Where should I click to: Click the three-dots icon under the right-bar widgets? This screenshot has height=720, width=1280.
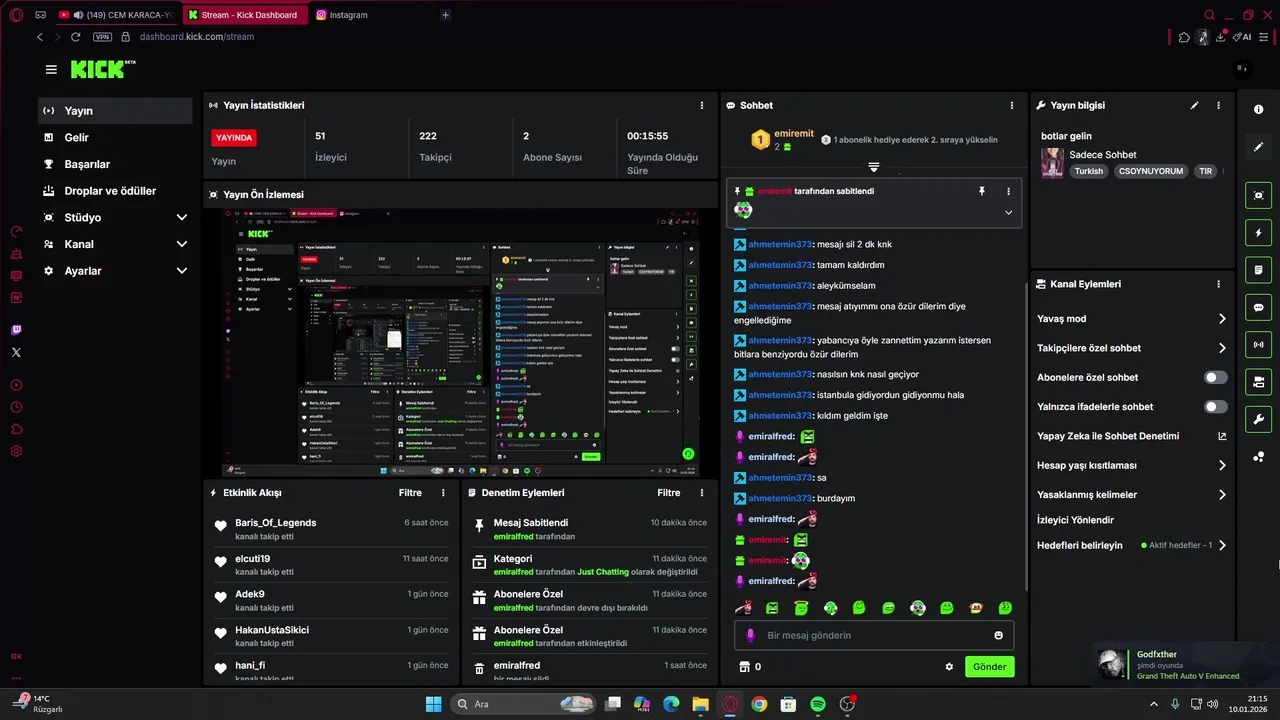(1258, 457)
